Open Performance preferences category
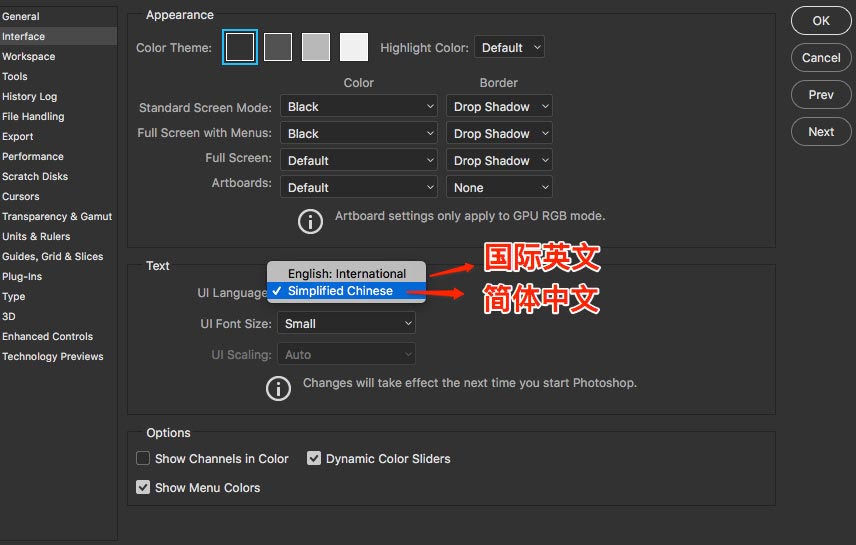 (33, 156)
